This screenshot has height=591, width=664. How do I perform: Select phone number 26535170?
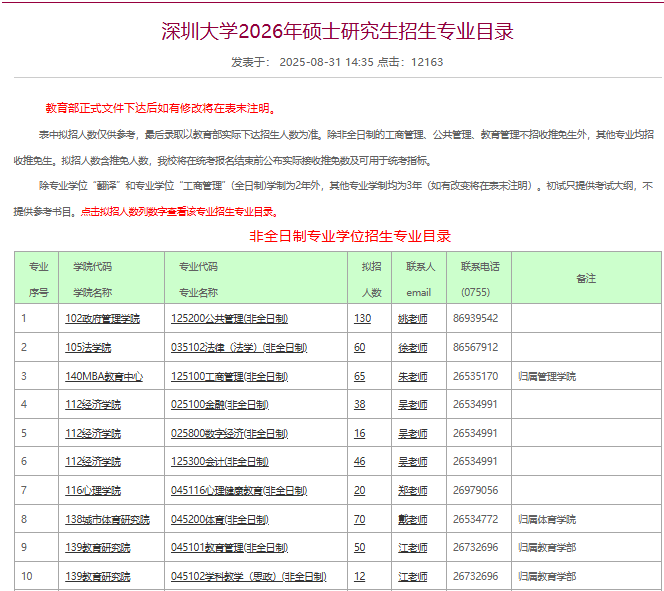coord(476,376)
